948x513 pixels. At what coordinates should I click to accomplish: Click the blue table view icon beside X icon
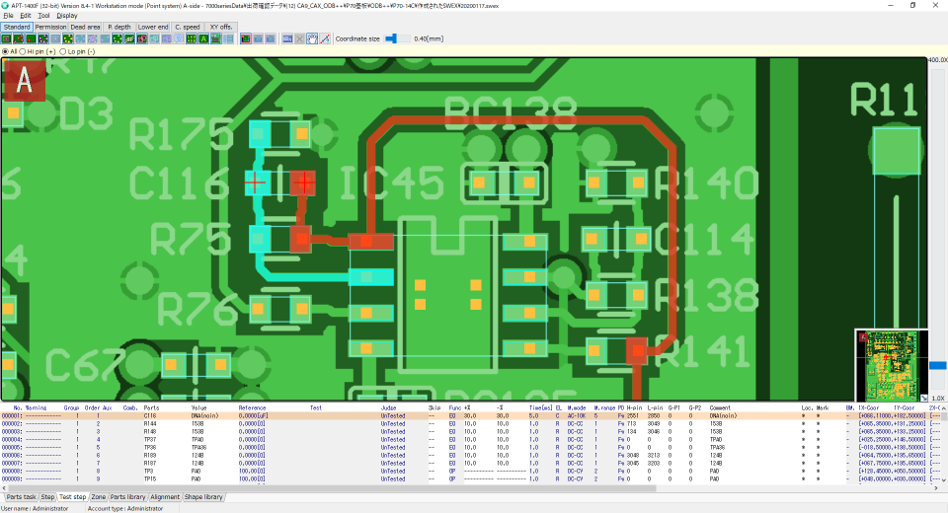(x=287, y=39)
